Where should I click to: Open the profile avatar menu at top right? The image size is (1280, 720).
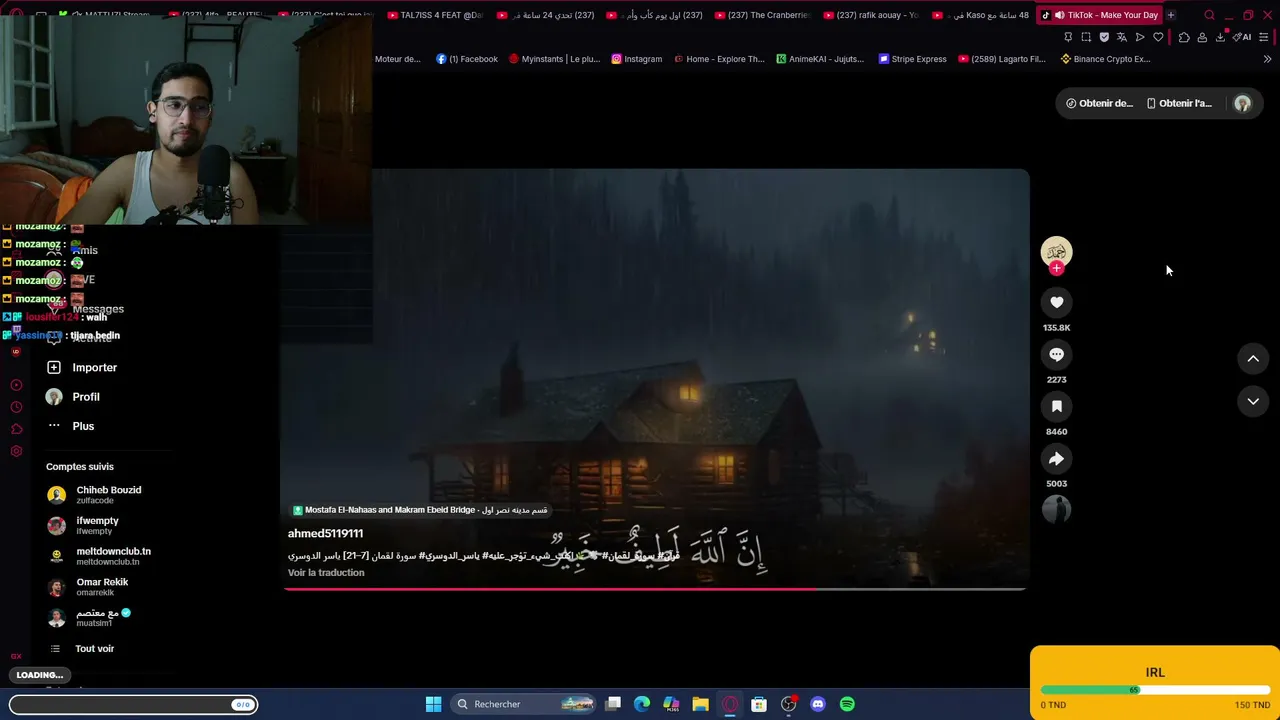pos(1242,103)
